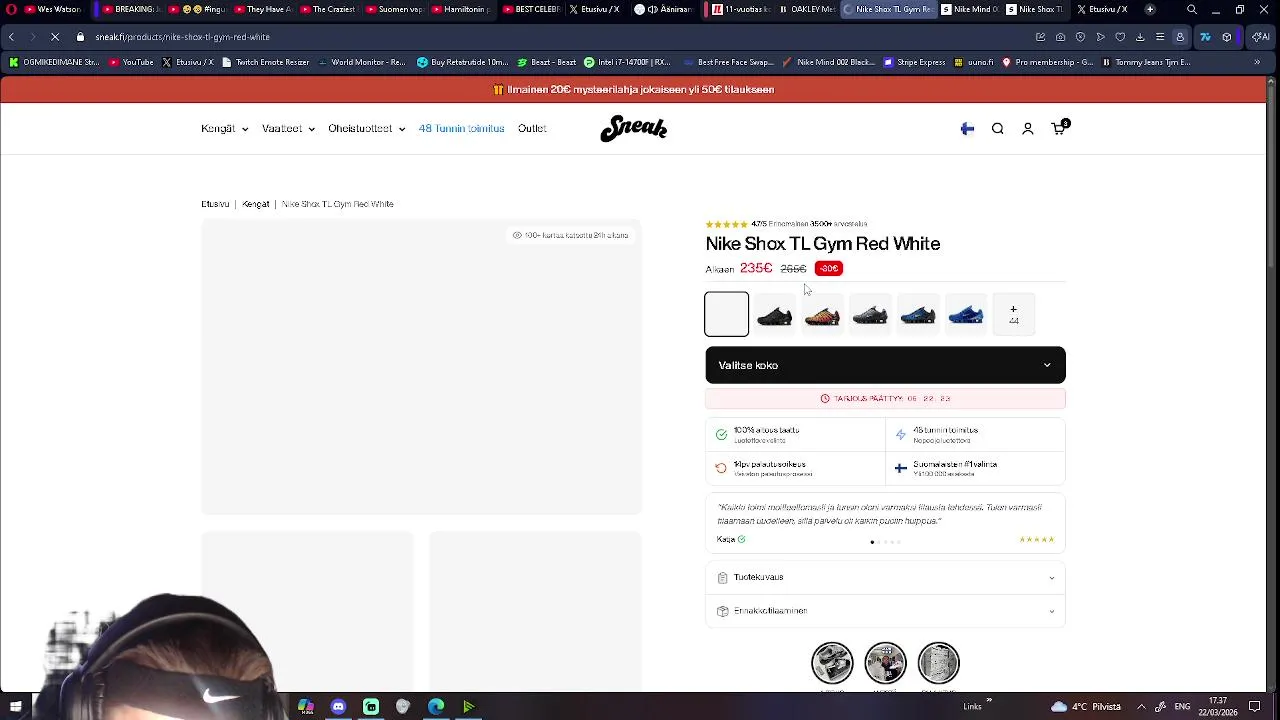Screen dimensions: 1280x720
Task: Open the account profile icon
Action: click(1027, 129)
